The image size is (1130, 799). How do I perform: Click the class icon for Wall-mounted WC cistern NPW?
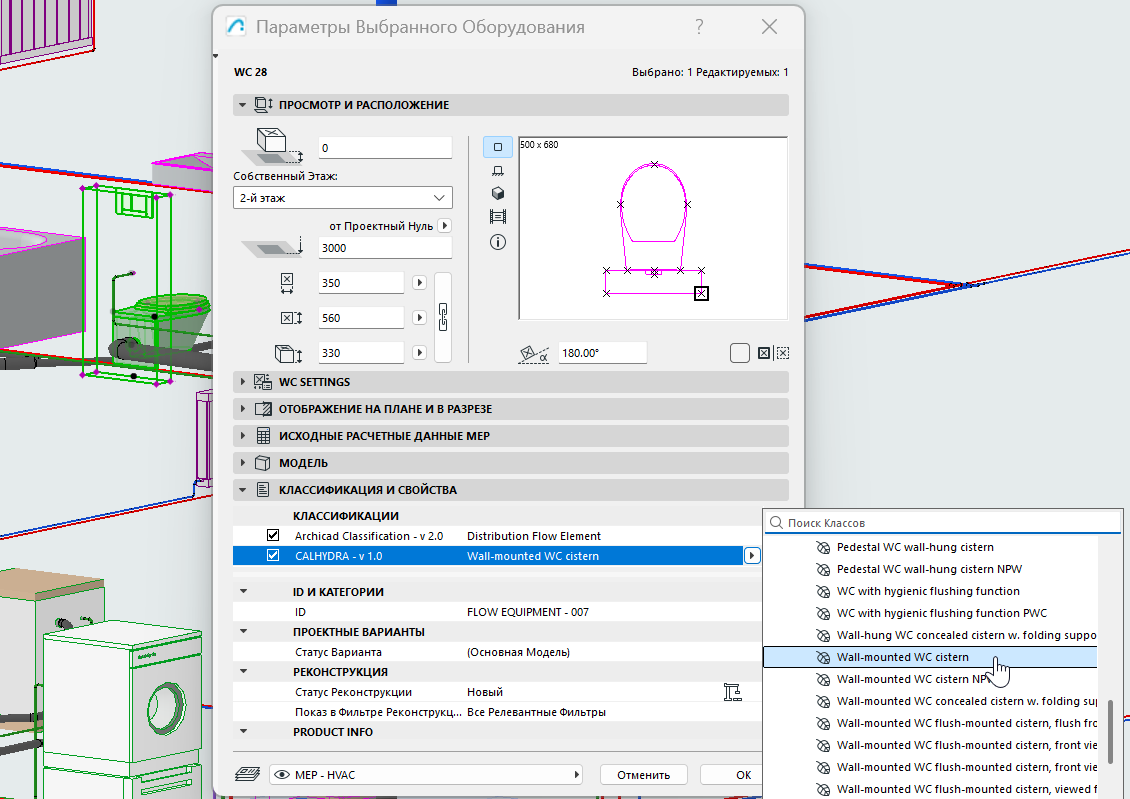coord(822,679)
